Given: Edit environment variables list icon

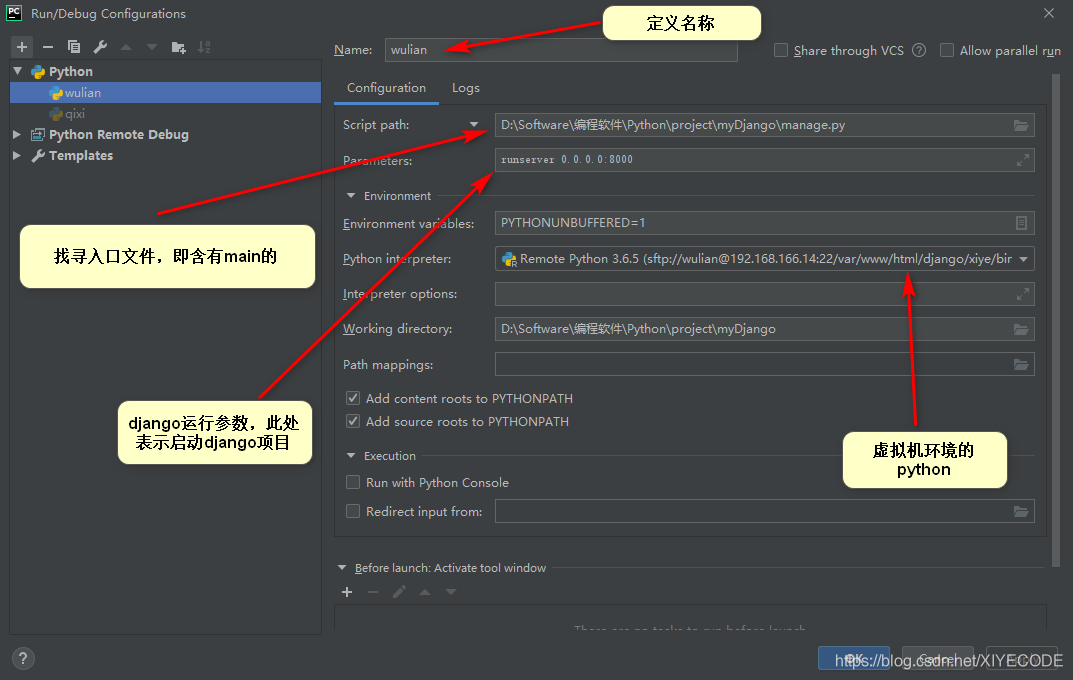Looking at the screenshot, I should click(1021, 223).
